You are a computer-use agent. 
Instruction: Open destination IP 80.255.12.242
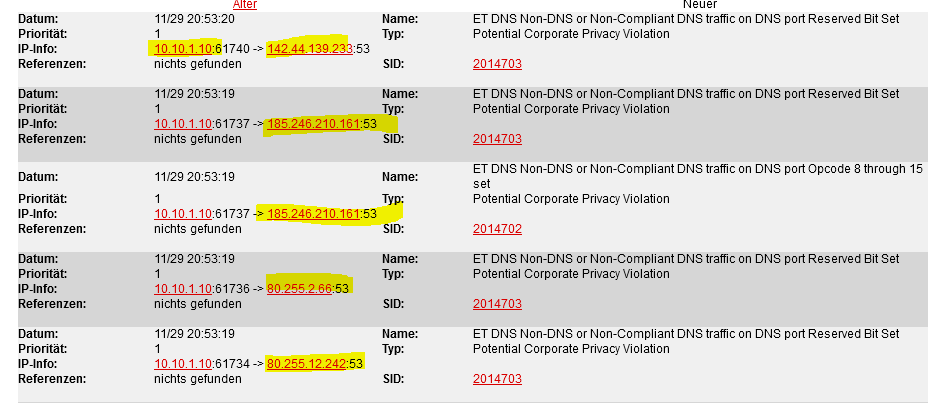click(x=306, y=364)
